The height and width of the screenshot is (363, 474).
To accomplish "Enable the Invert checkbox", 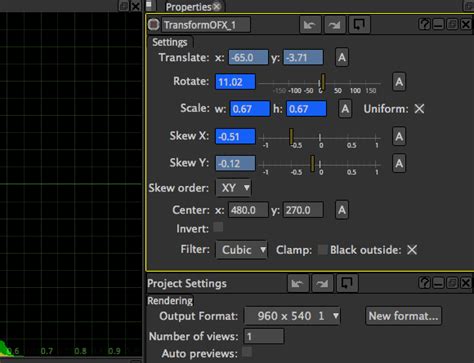I will point(218,227).
